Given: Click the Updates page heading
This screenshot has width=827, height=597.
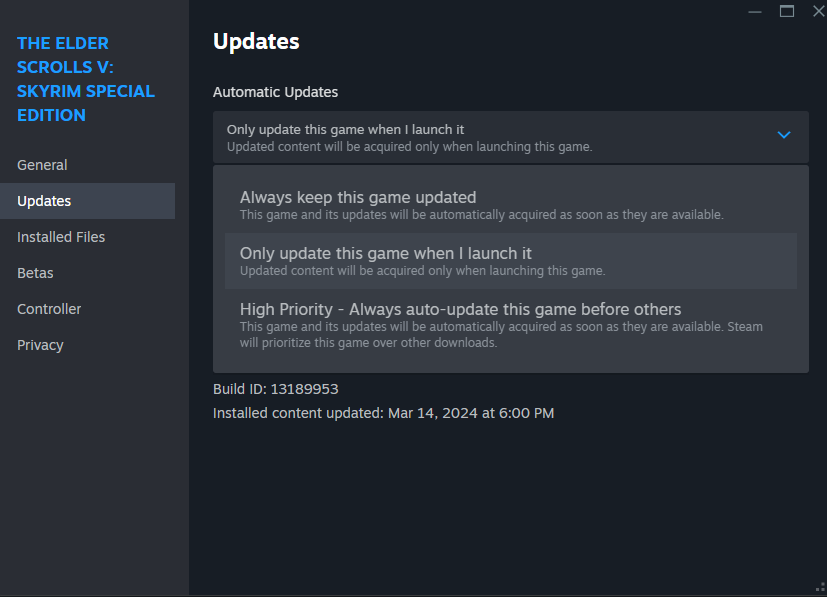Looking at the screenshot, I should (256, 42).
